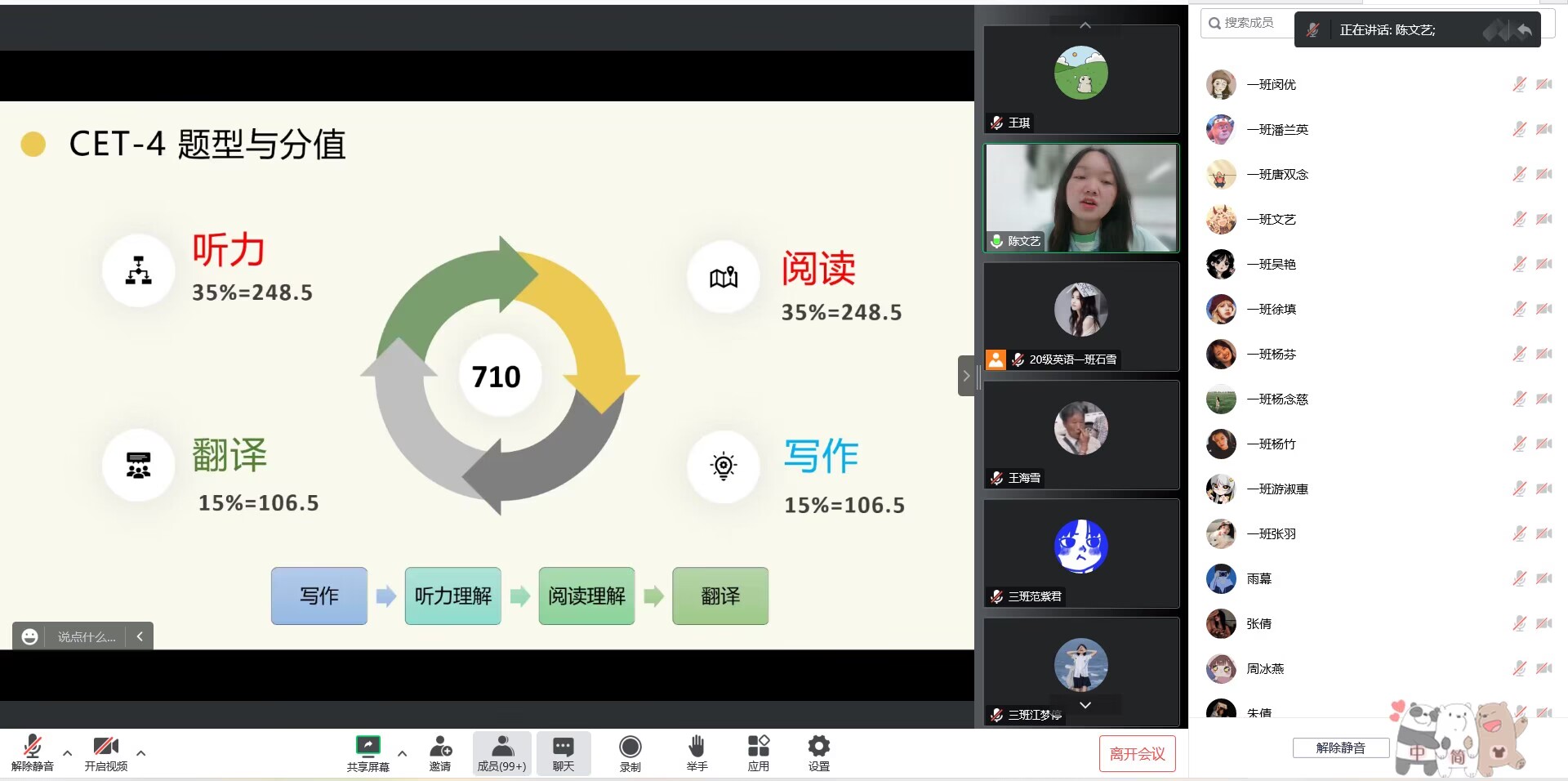Toggle camera for 一班杨芬
Screen dimensions: 1568x781
pos(1543,354)
